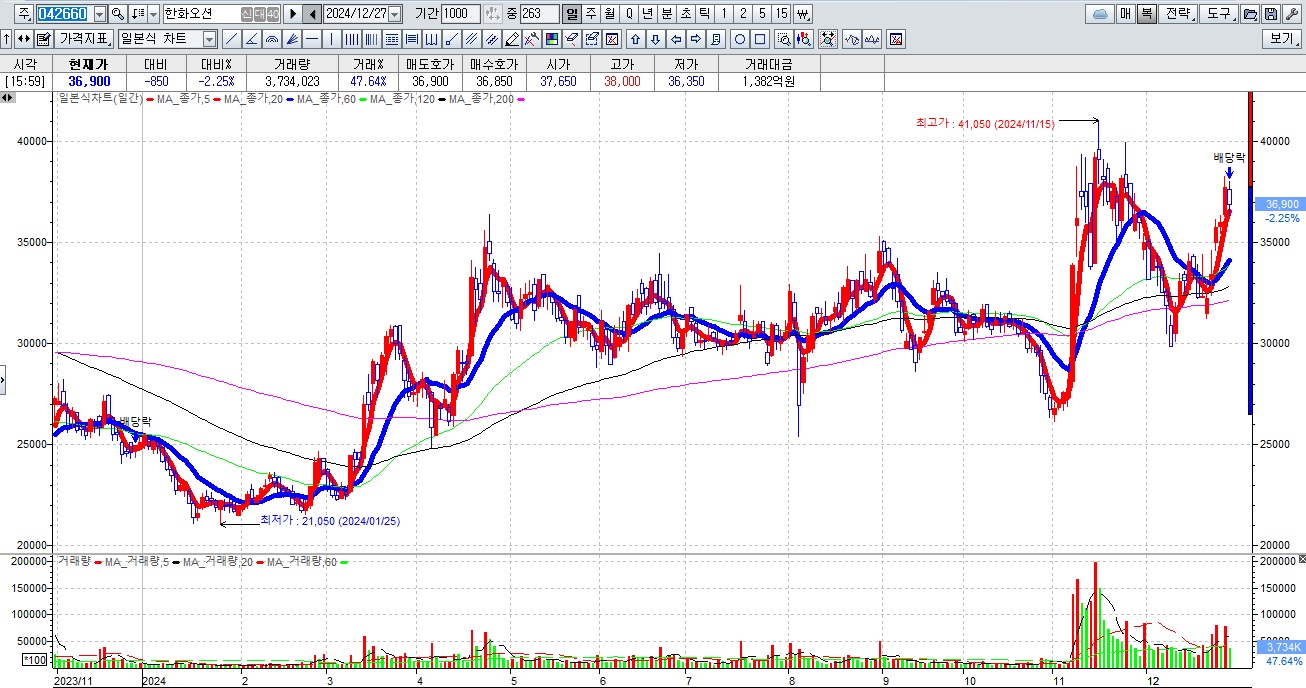
Task: Click the parallel lines channel tool
Action: pyautogui.click(x=471, y=39)
